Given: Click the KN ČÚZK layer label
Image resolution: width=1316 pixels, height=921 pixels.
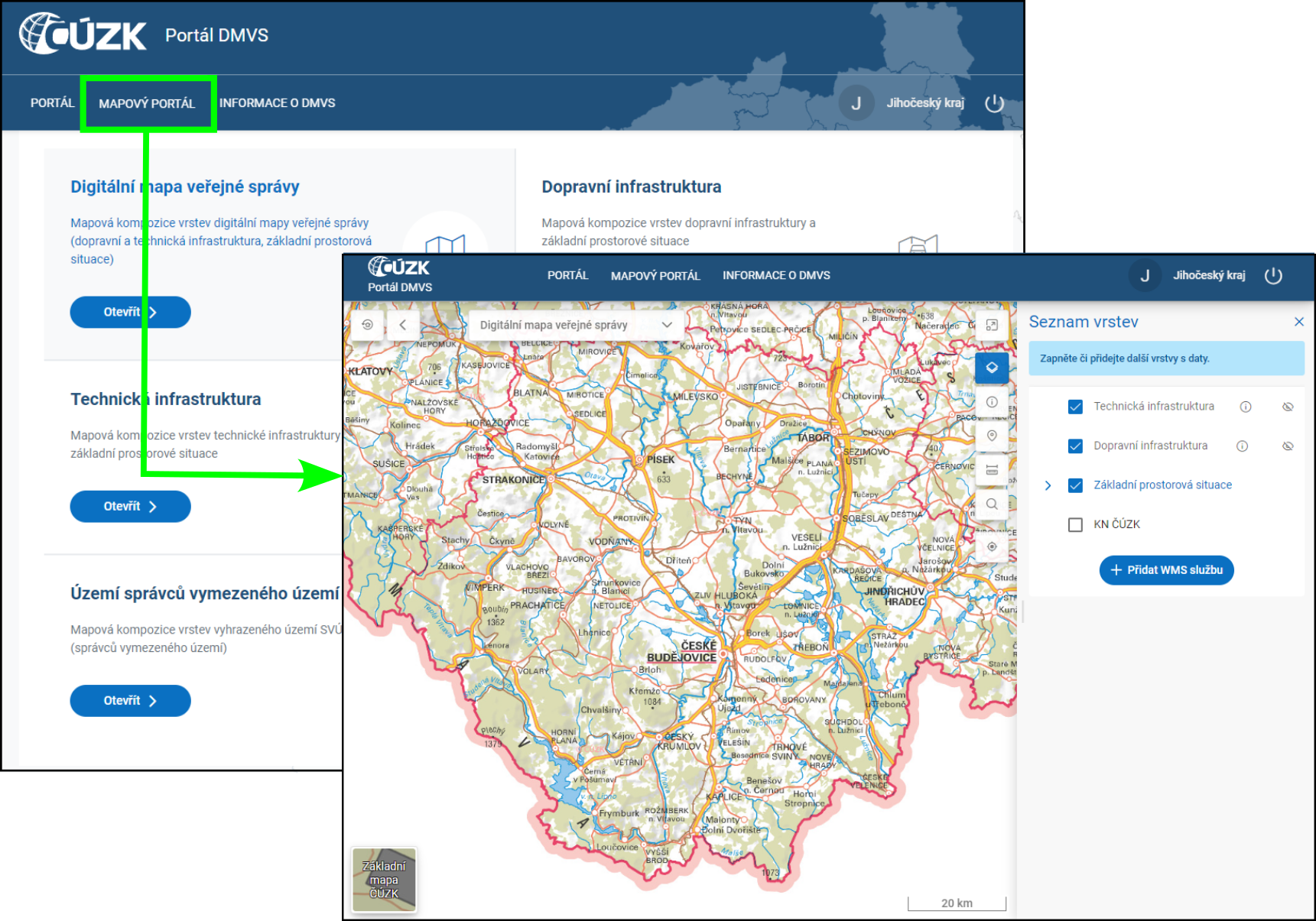Looking at the screenshot, I should click(x=1116, y=524).
